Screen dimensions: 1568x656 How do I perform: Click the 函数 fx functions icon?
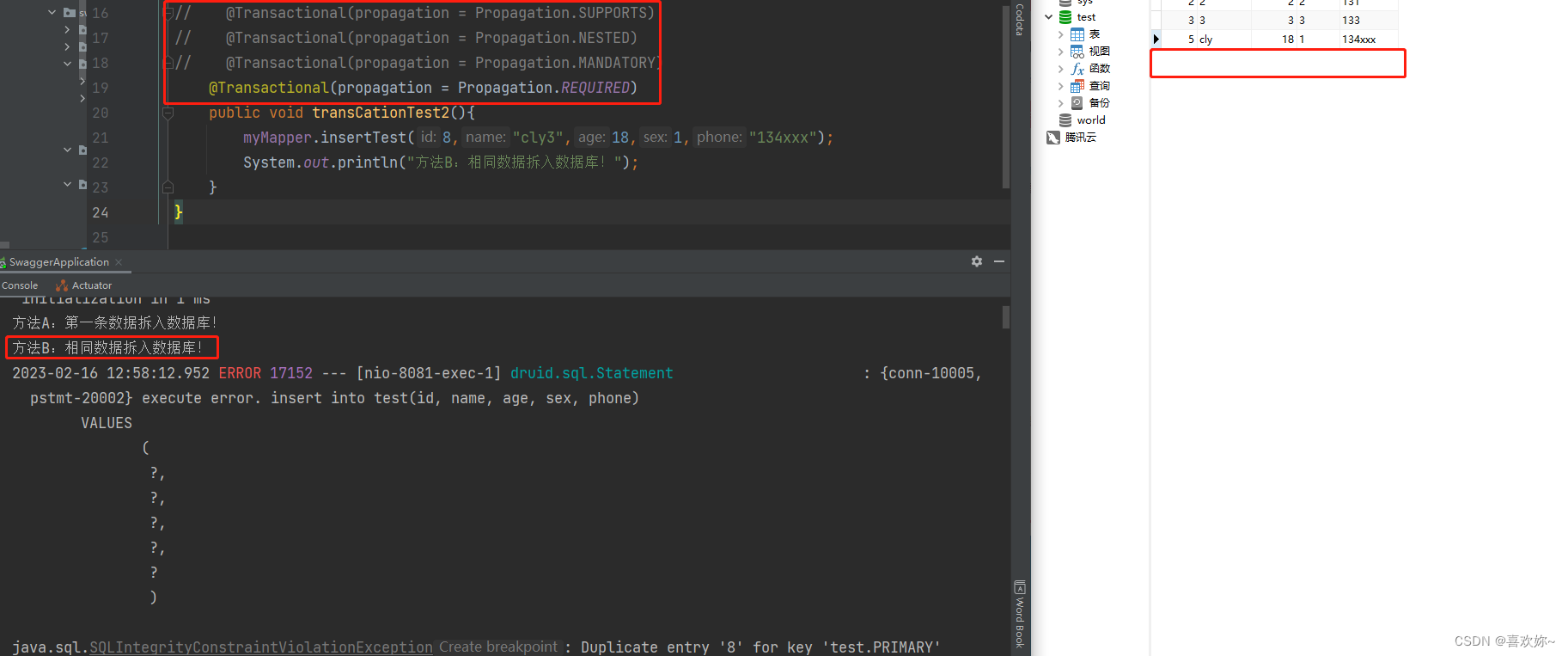coord(1077,69)
